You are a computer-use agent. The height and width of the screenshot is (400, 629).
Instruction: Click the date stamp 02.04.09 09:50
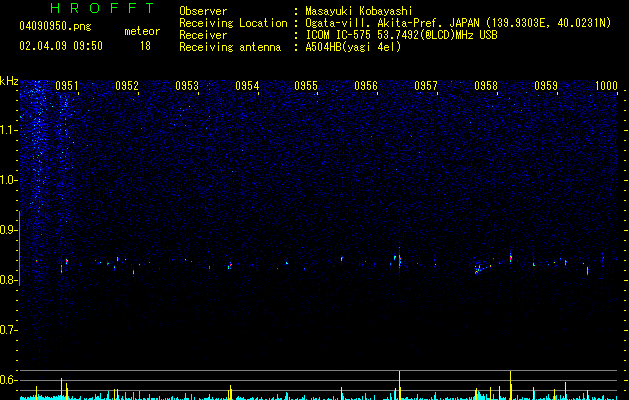click(61, 46)
